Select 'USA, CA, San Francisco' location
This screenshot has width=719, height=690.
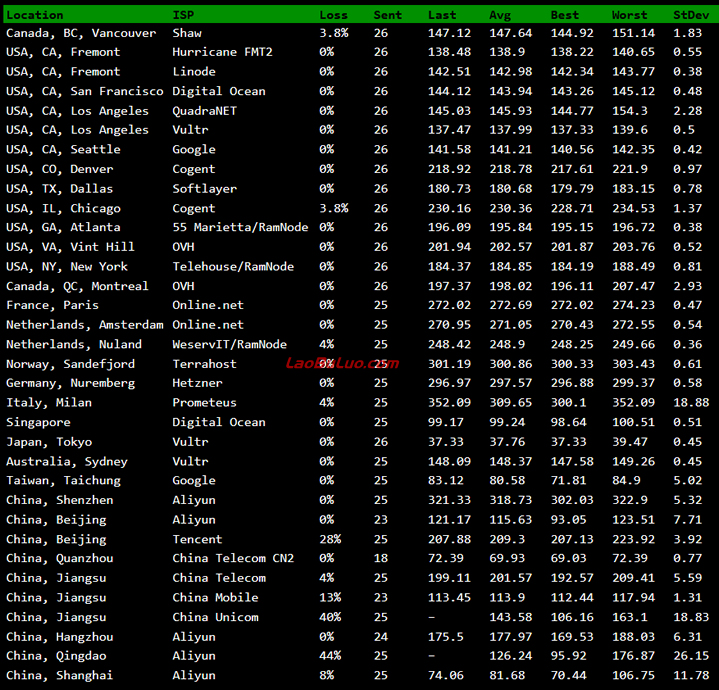click(x=85, y=91)
